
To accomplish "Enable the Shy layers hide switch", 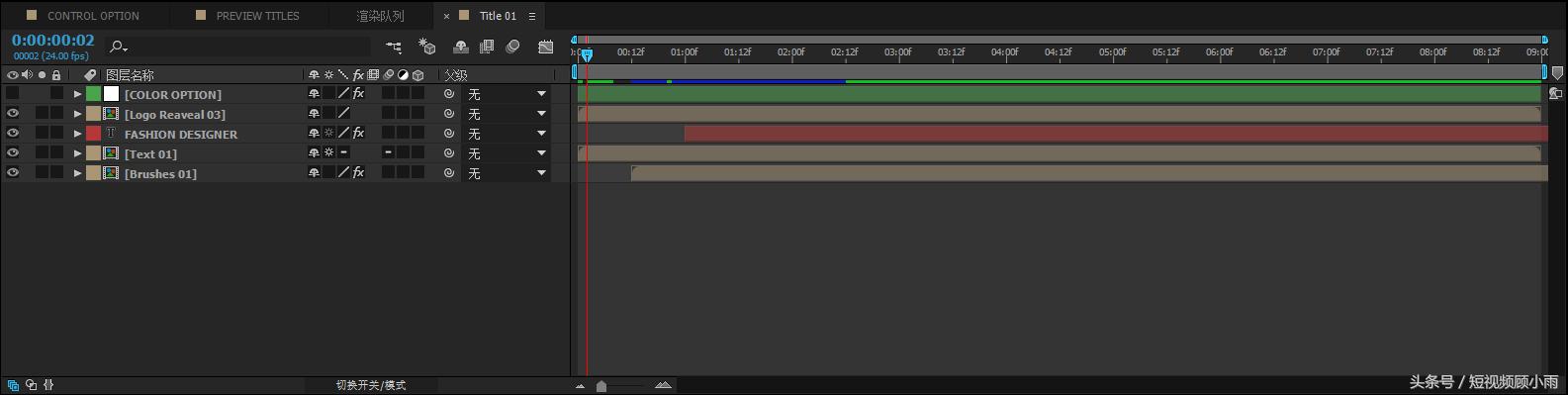I will [x=460, y=47].
